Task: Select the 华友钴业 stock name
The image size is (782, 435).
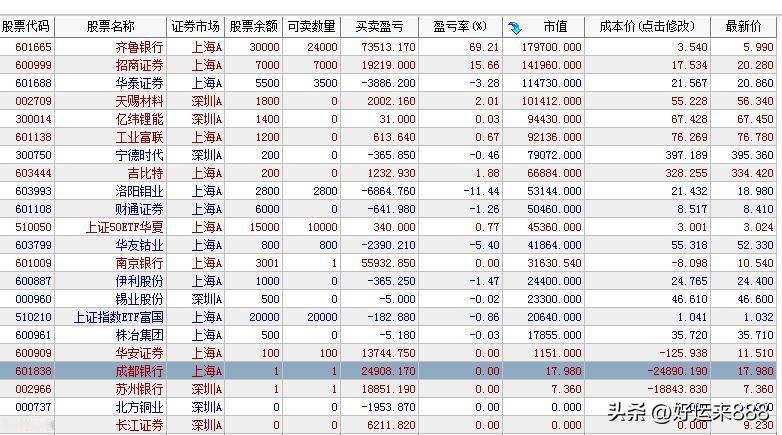Action: coord(139,245)
